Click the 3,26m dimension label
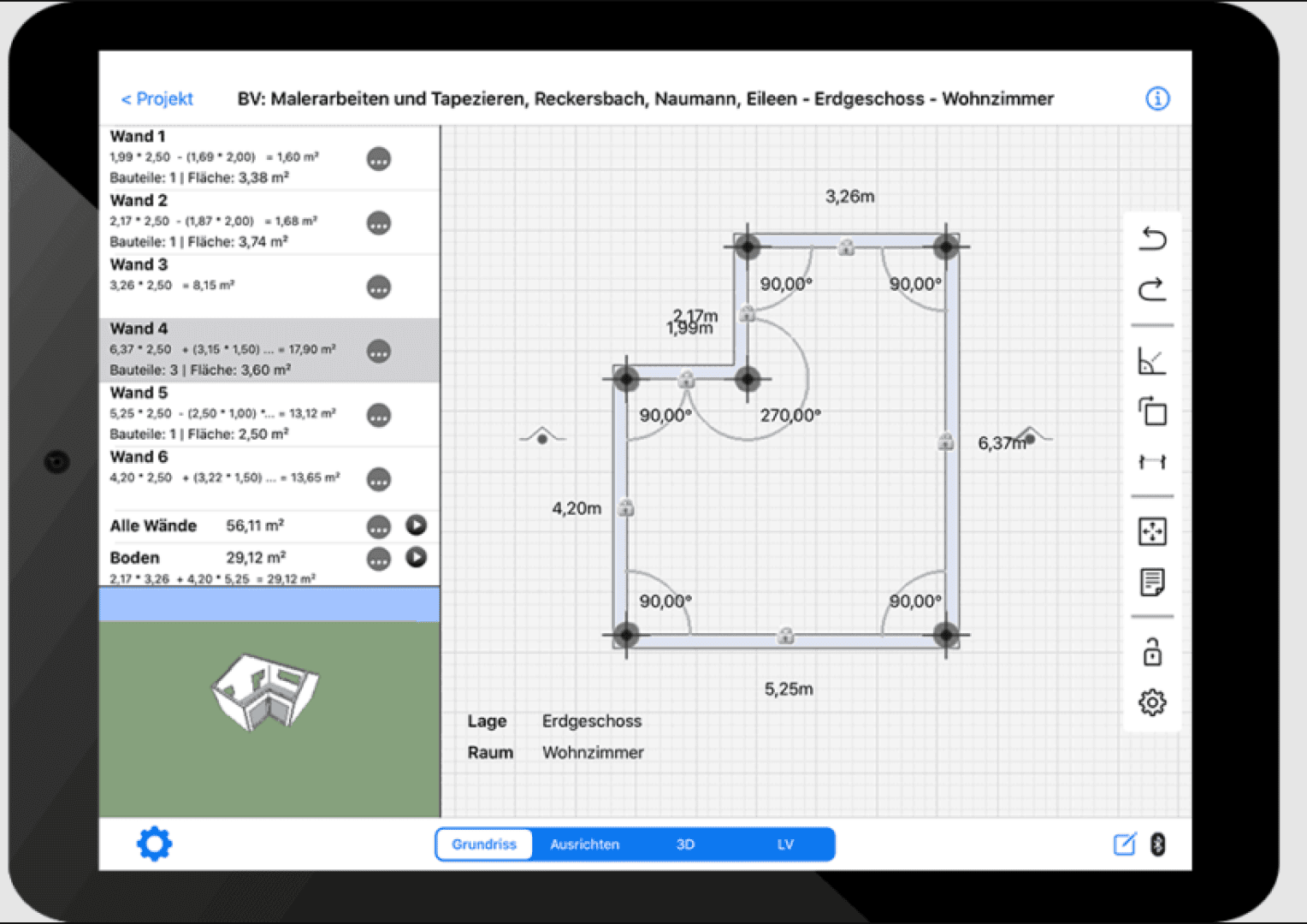Viewport: 1307px width, 924px height. [849, 196]
